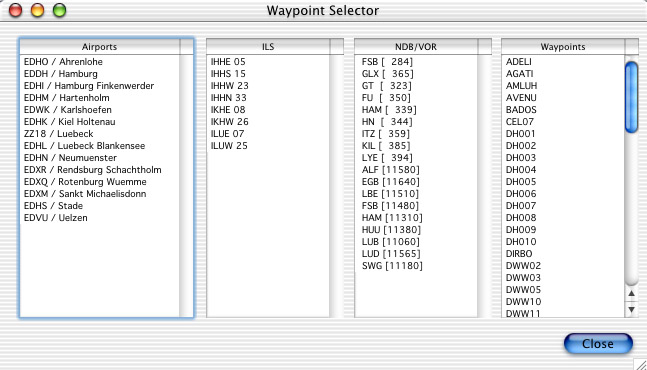Select ILS entry IHHW 23
This screenshot has height=370, width=647.
coord(229,86)
